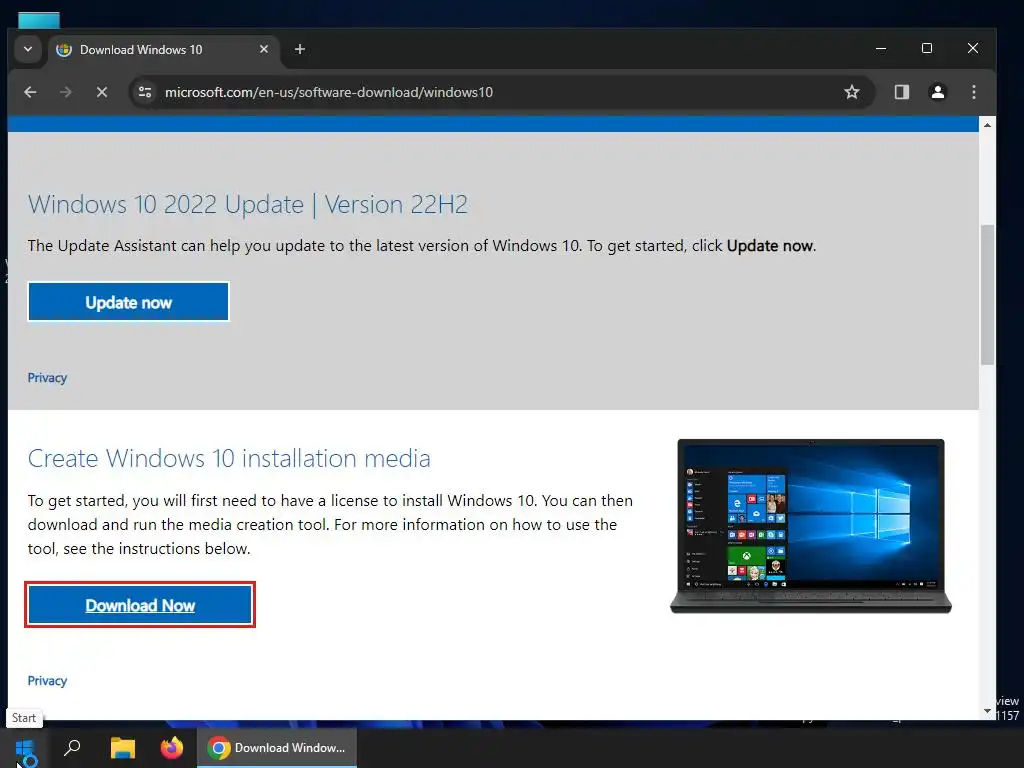
Task: Click the forward navigation arrow
Action: click(x=65, y=92)
